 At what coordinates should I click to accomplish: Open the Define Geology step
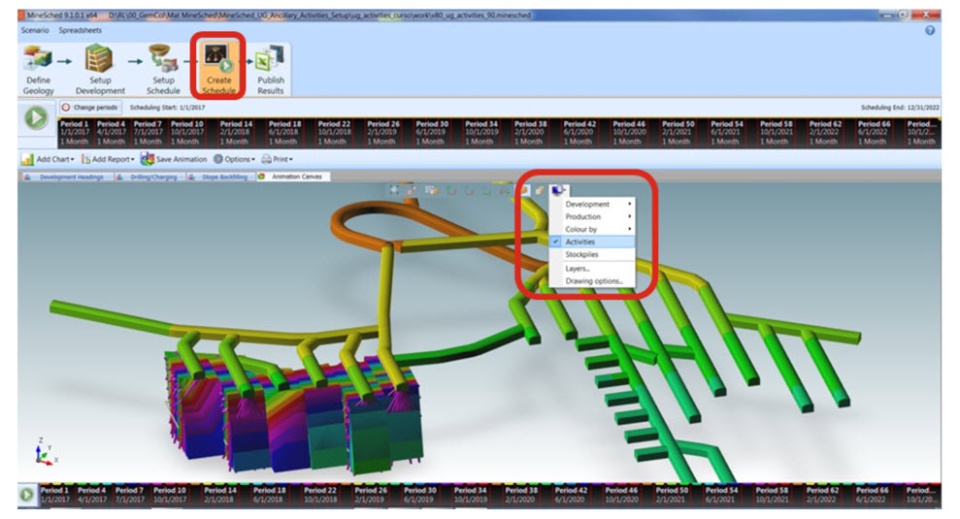coord(39,70)
